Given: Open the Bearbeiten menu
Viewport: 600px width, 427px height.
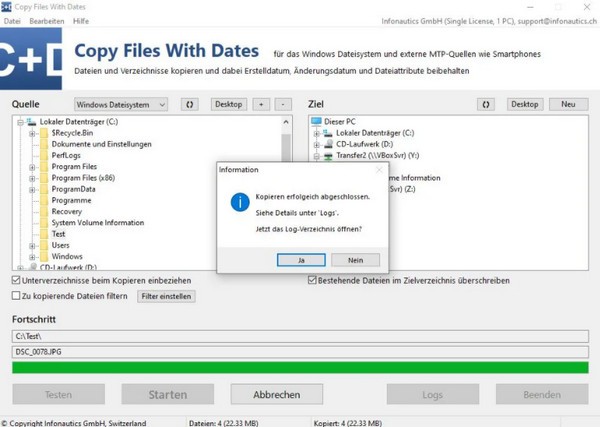Looking at the screenshot, I should click(x=47, y=21).
